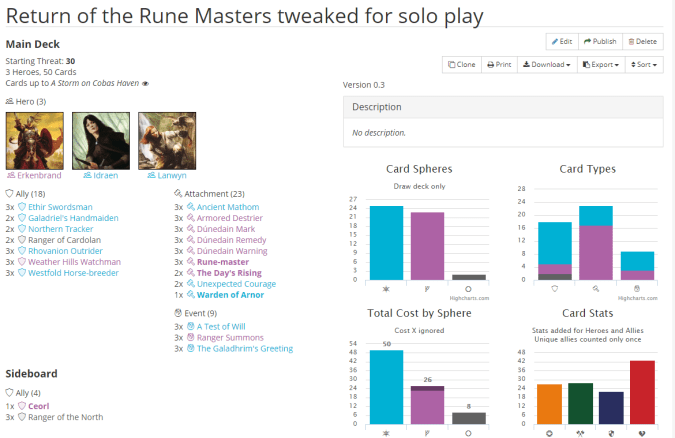Viewport: 675px width, 438px height.
Task: Click the Delete deck trash button
Action: click(642, 41)
